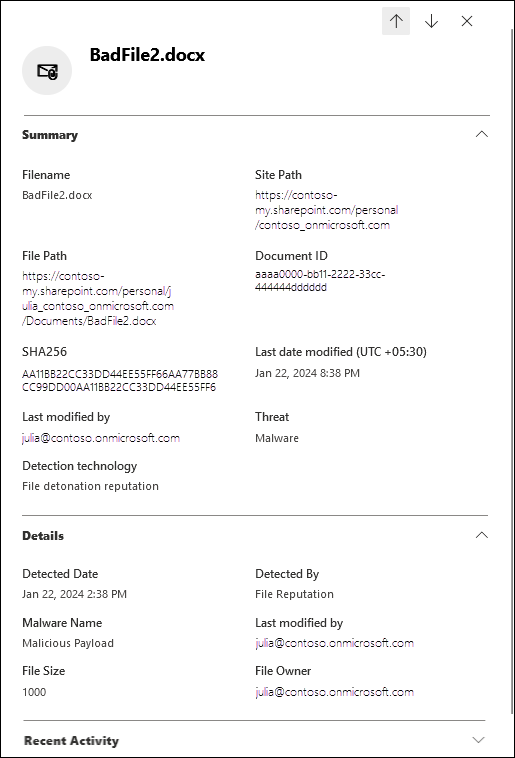Click the Summary section heading
The height and width of the screenshot is (758, 515).
[x=50, y=135]
